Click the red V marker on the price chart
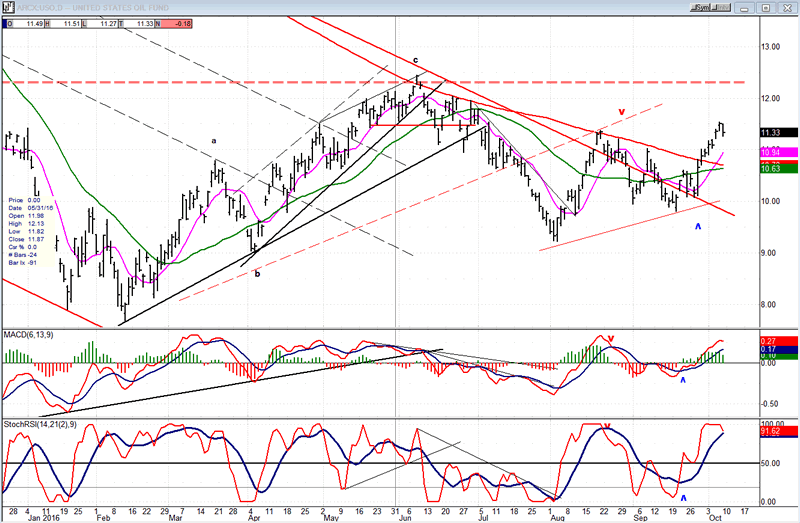The width and height of the screenshot is (800, 523). tap(622, 111)
